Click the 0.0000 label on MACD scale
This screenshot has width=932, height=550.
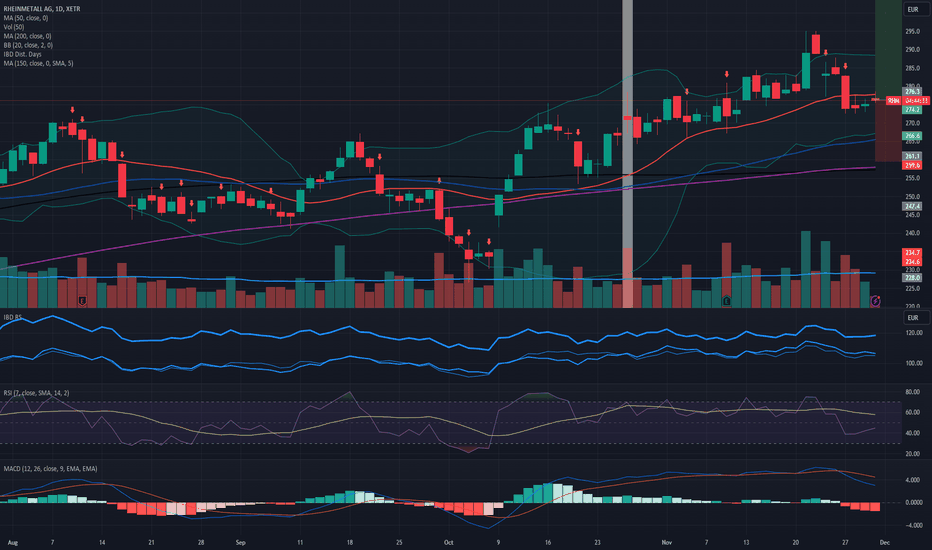914,502
